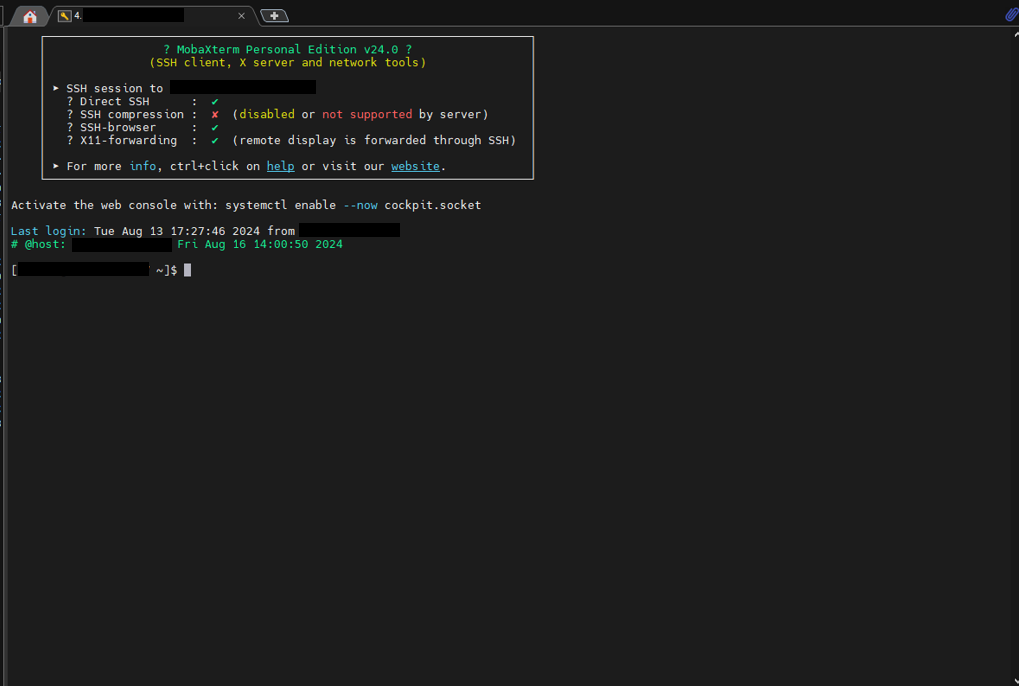
Task: Click the paperclip icon at top right
Action: click(1011, 14)
